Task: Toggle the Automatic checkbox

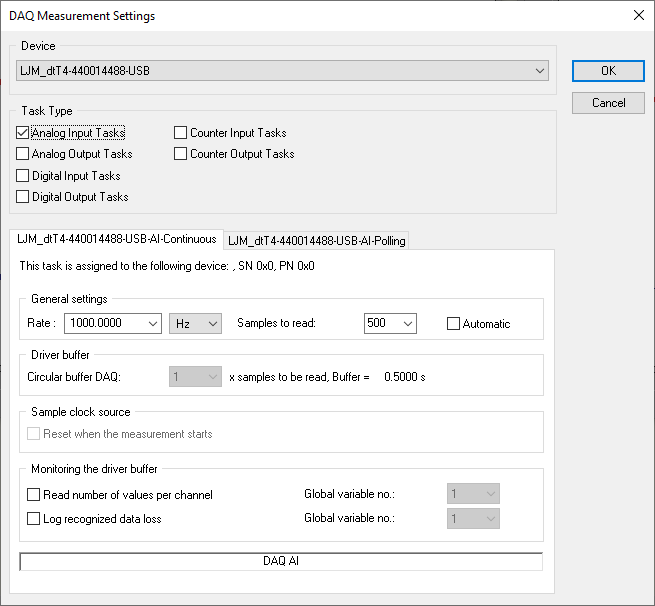Action: pos(453,324)
